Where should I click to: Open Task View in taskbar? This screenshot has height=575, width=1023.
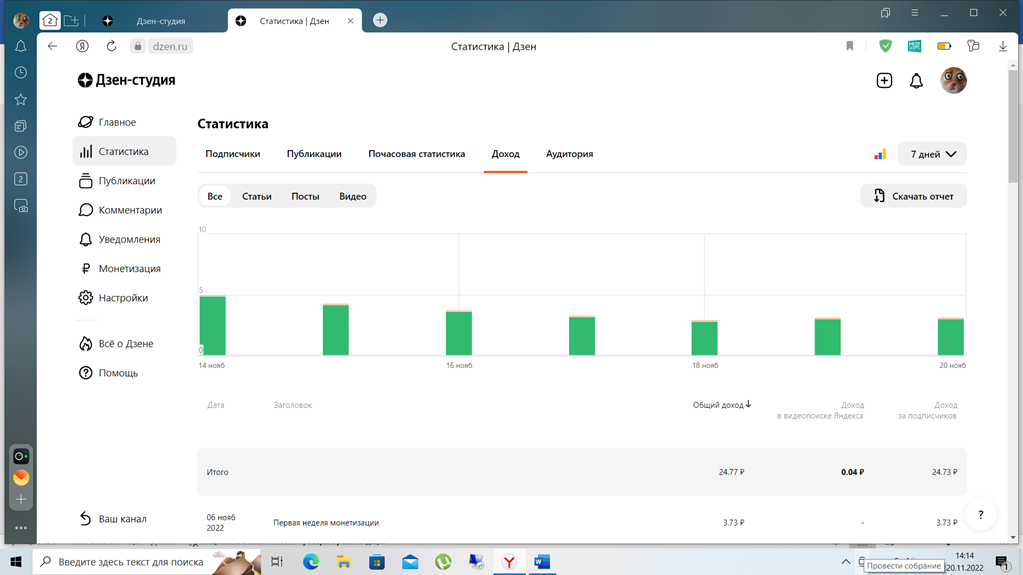[x=277, y=562]
